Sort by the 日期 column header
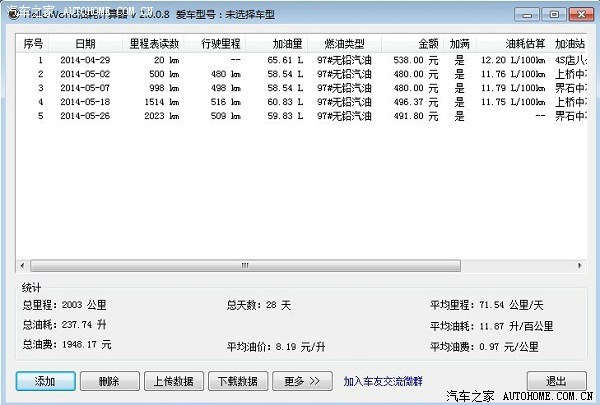Screen dimensions: 600x405 [86, 45]
